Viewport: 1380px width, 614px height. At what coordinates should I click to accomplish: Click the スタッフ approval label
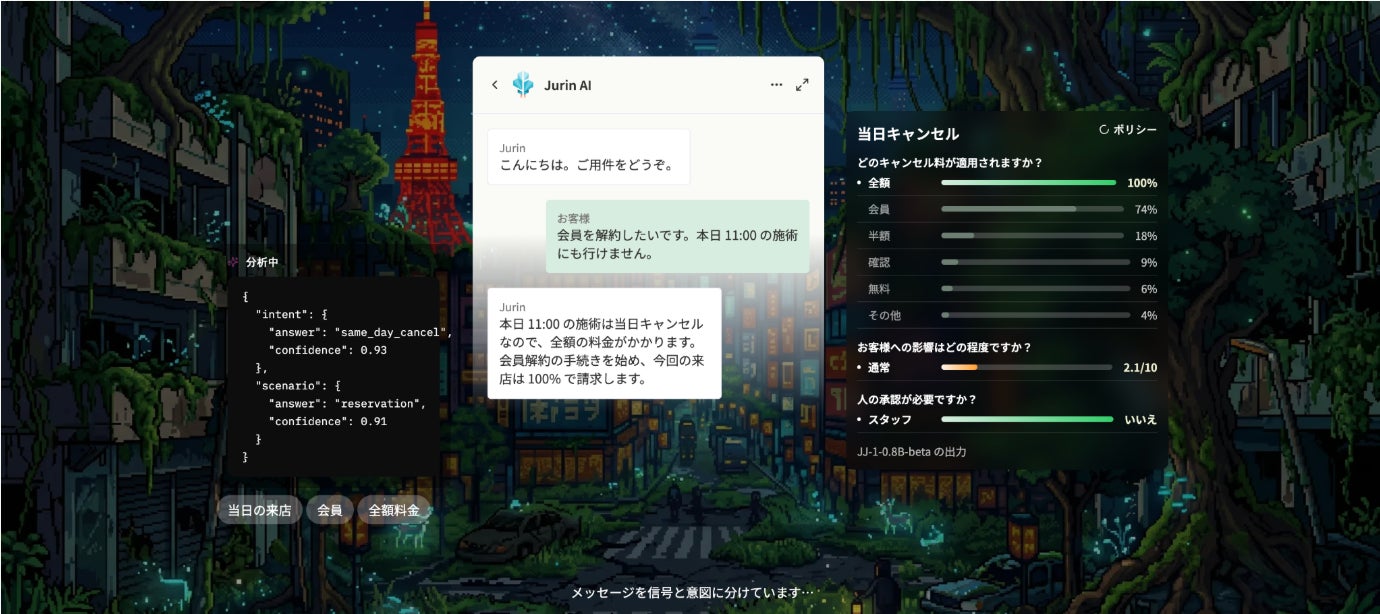pyautogui.click(x=890, y=419)
